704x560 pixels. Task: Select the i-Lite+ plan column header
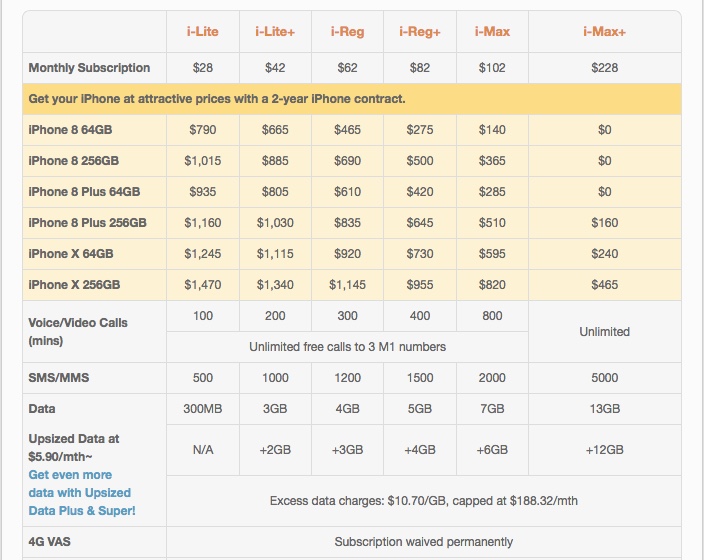(275, 31)
